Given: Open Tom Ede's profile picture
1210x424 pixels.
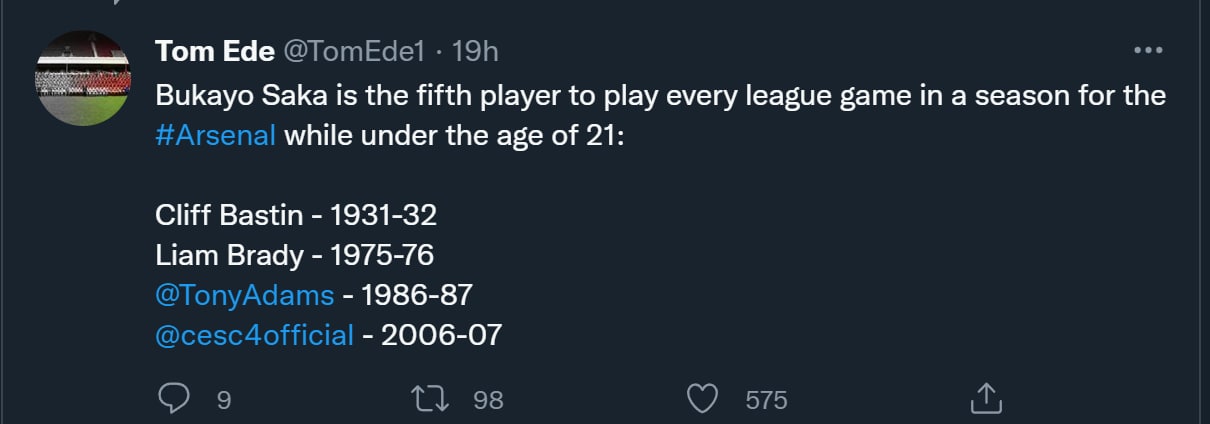Looking at the screenshot, I should click(x=85, y=79).
